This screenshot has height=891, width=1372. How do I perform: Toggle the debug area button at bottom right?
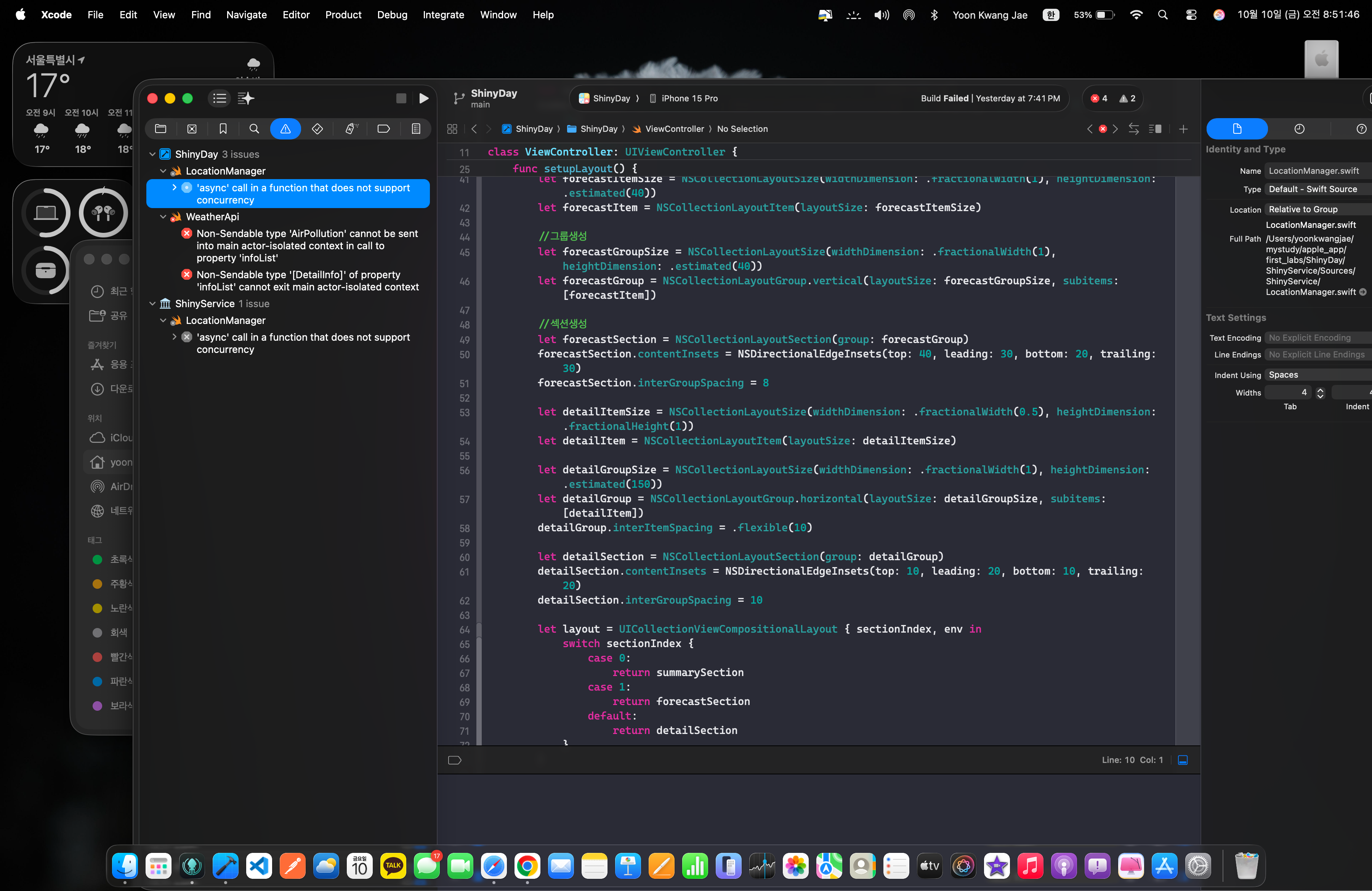pos(1182,760)
